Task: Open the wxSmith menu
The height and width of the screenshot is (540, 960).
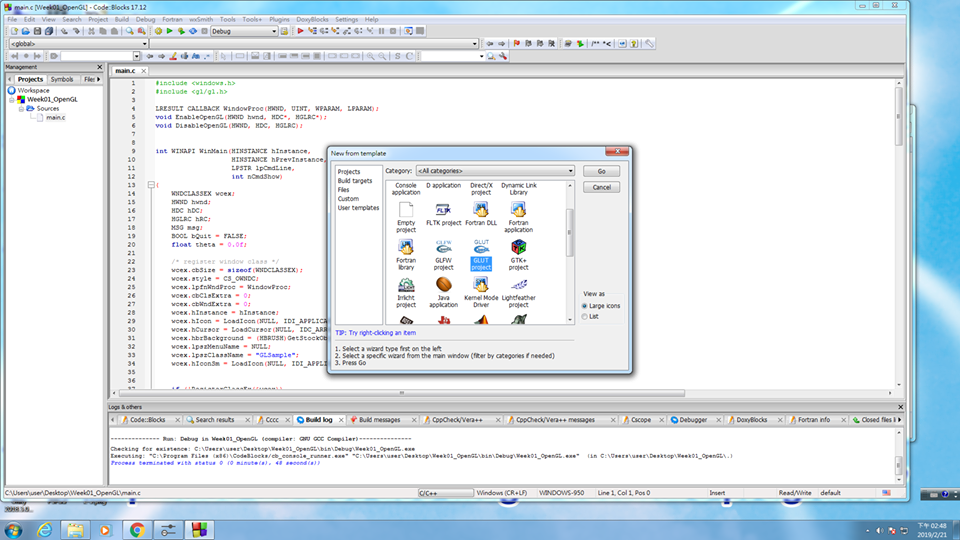Action: tap(201, 20)
